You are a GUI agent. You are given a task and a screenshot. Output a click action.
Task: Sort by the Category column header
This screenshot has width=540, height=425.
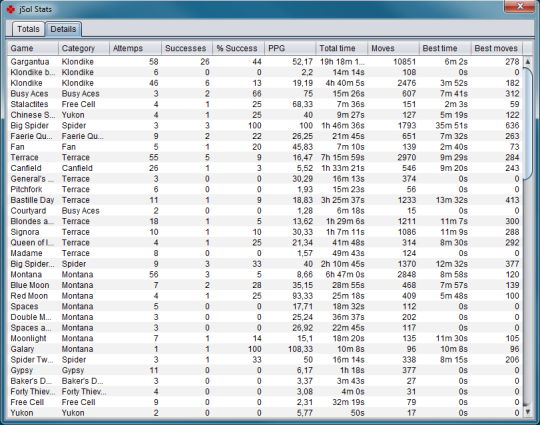click(84, 48)
